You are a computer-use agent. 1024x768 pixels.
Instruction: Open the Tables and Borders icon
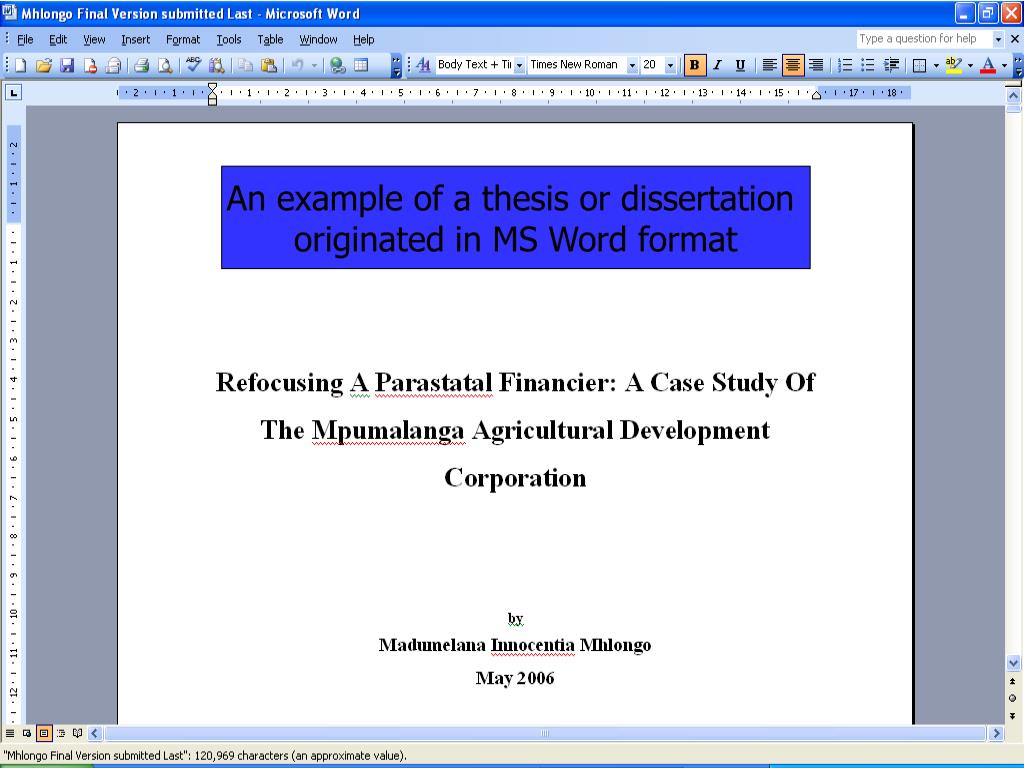pos(360,65)
